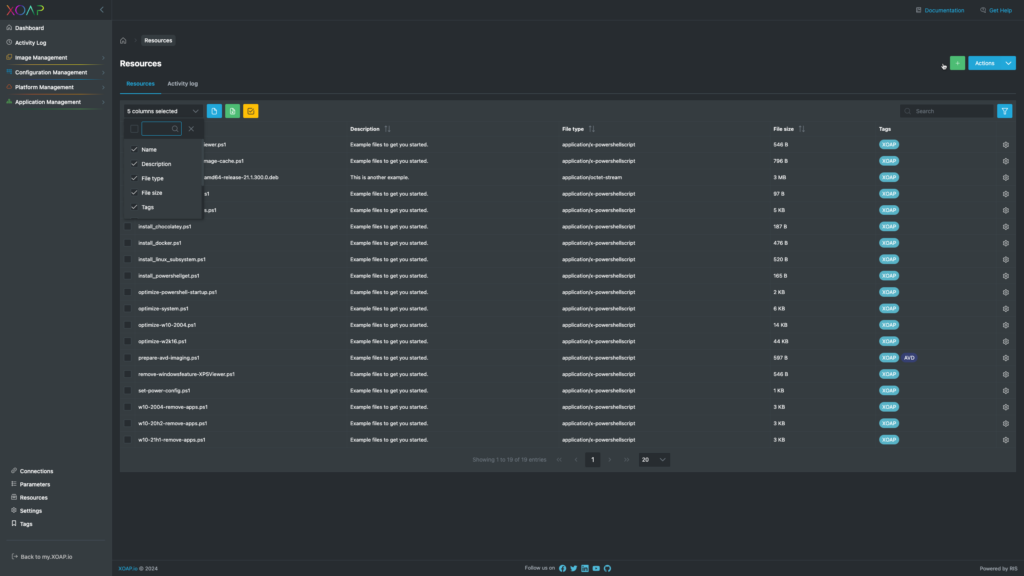Check the box for install_chocolatey.ps1
This screenshot has height=576, width=1024.
[x=128, y=227]
